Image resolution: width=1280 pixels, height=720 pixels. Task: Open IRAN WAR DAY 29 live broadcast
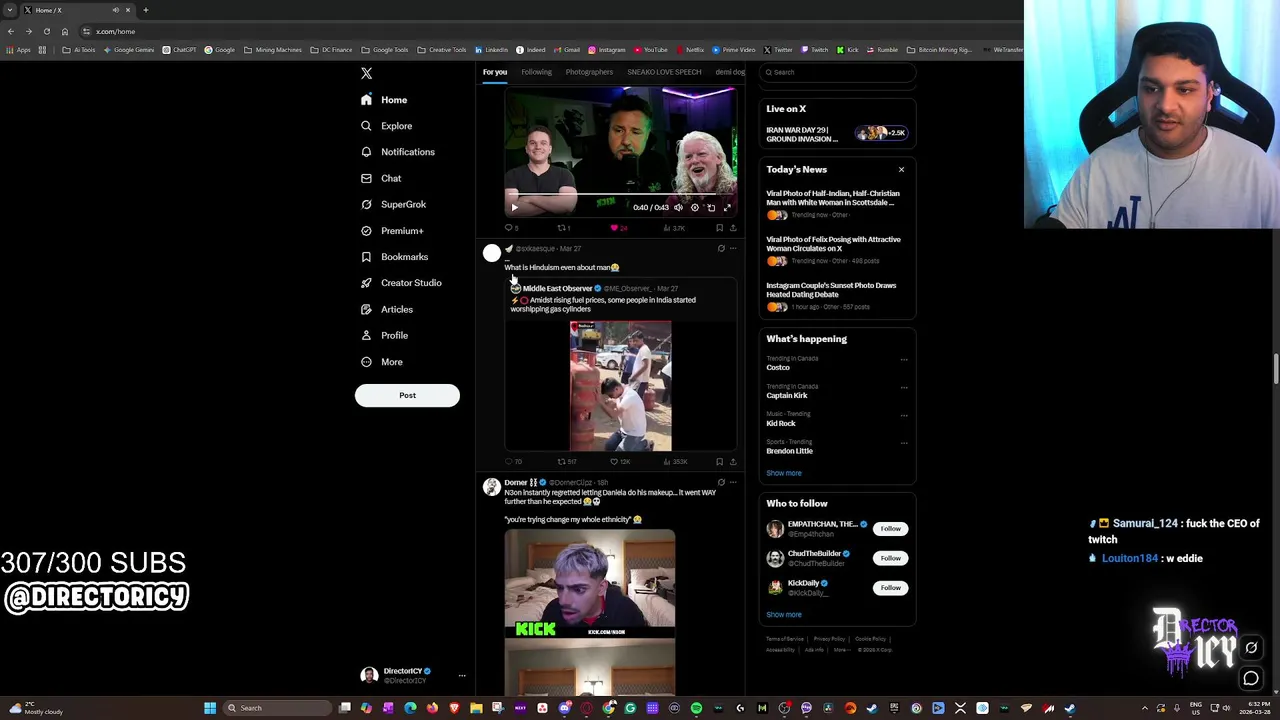[x=837, y=133]
